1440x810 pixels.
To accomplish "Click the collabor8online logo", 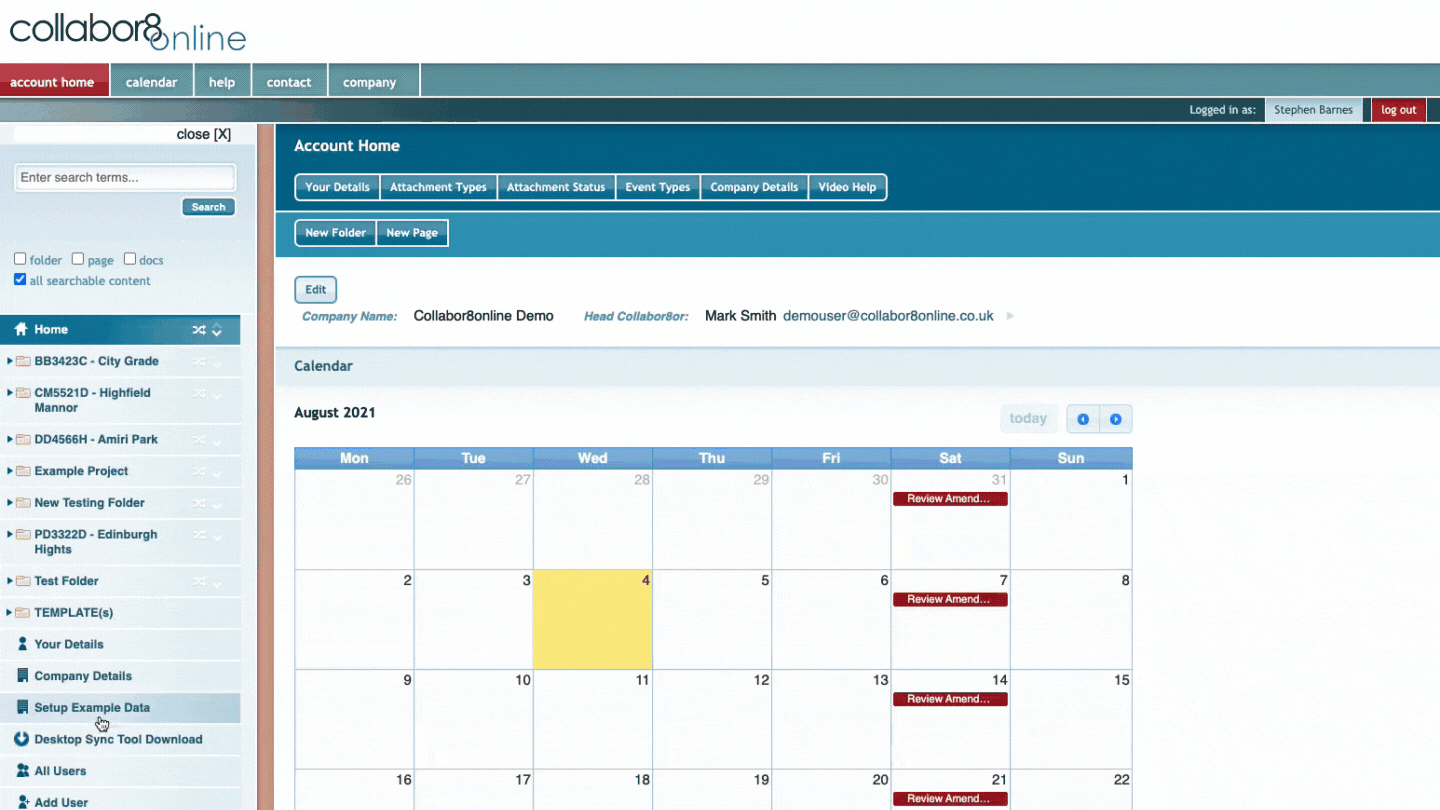I will (127, 31).
